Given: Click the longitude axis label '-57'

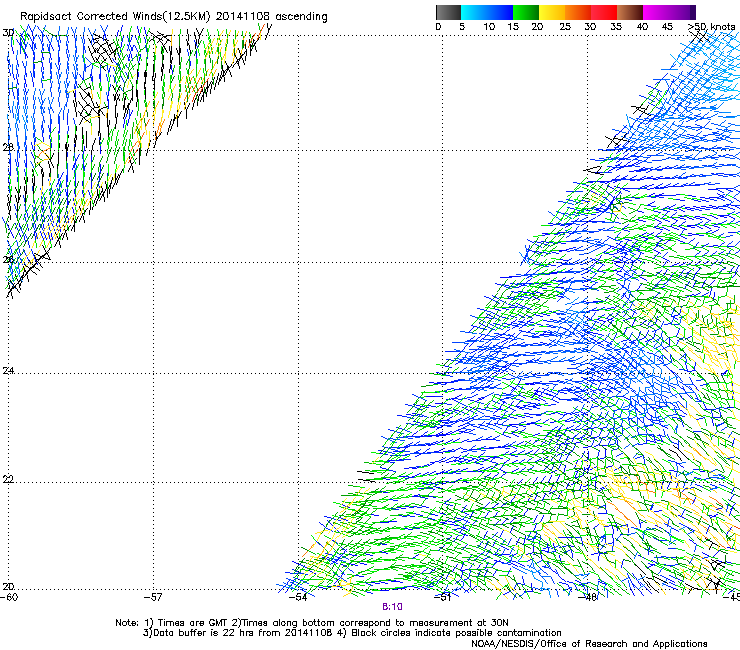Looking at the screenshot, I should (153, 597).
